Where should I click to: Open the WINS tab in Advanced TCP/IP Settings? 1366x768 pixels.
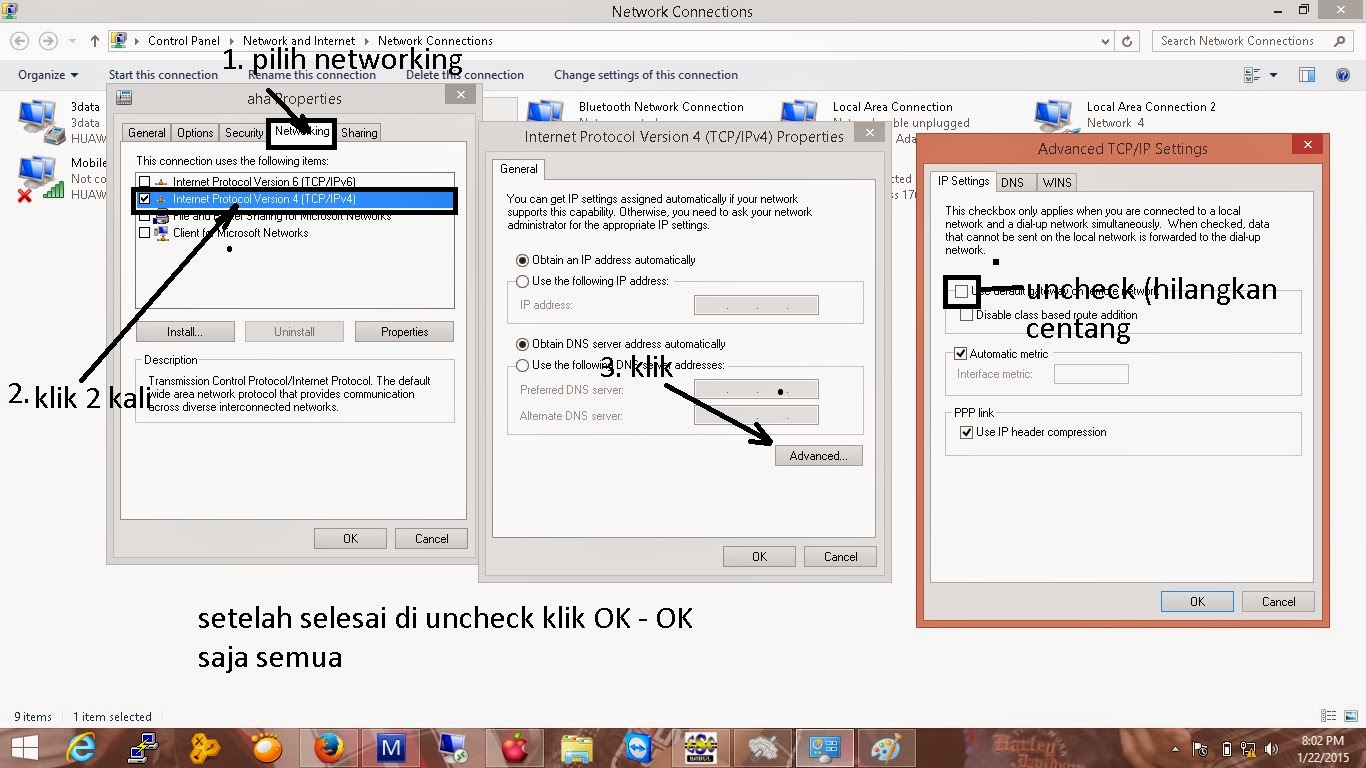click(x=1057, y=182)
